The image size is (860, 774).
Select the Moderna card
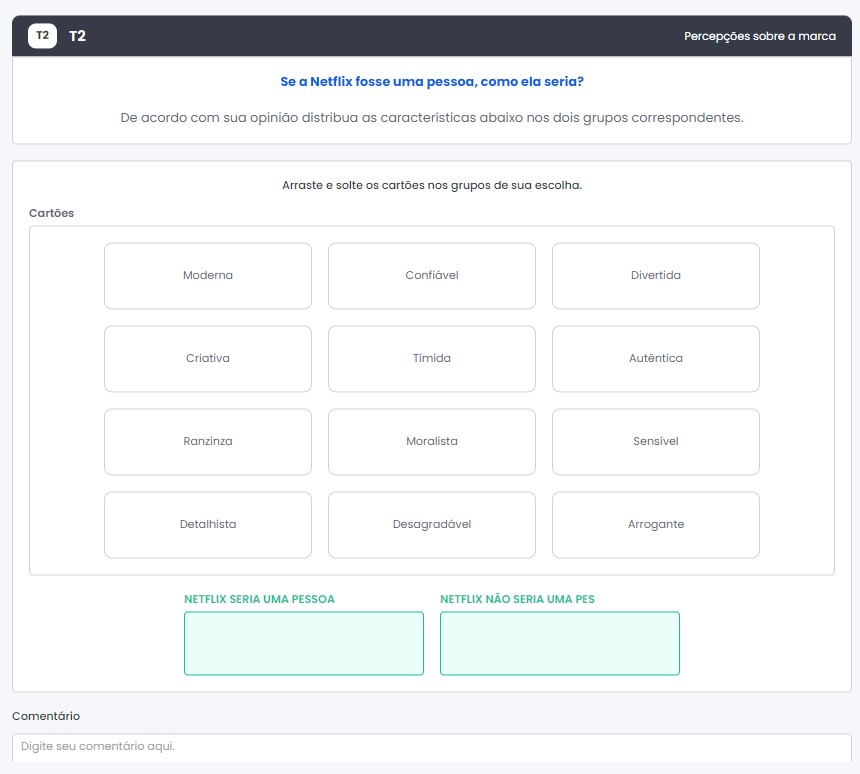pos(208,276)
